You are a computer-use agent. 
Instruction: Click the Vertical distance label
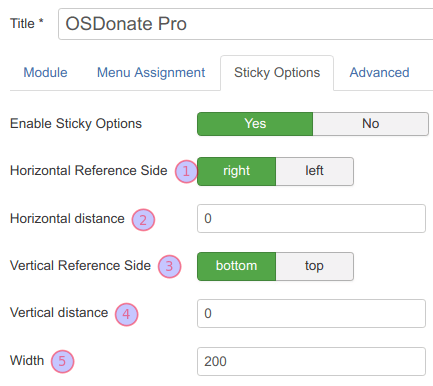[59, 312]
